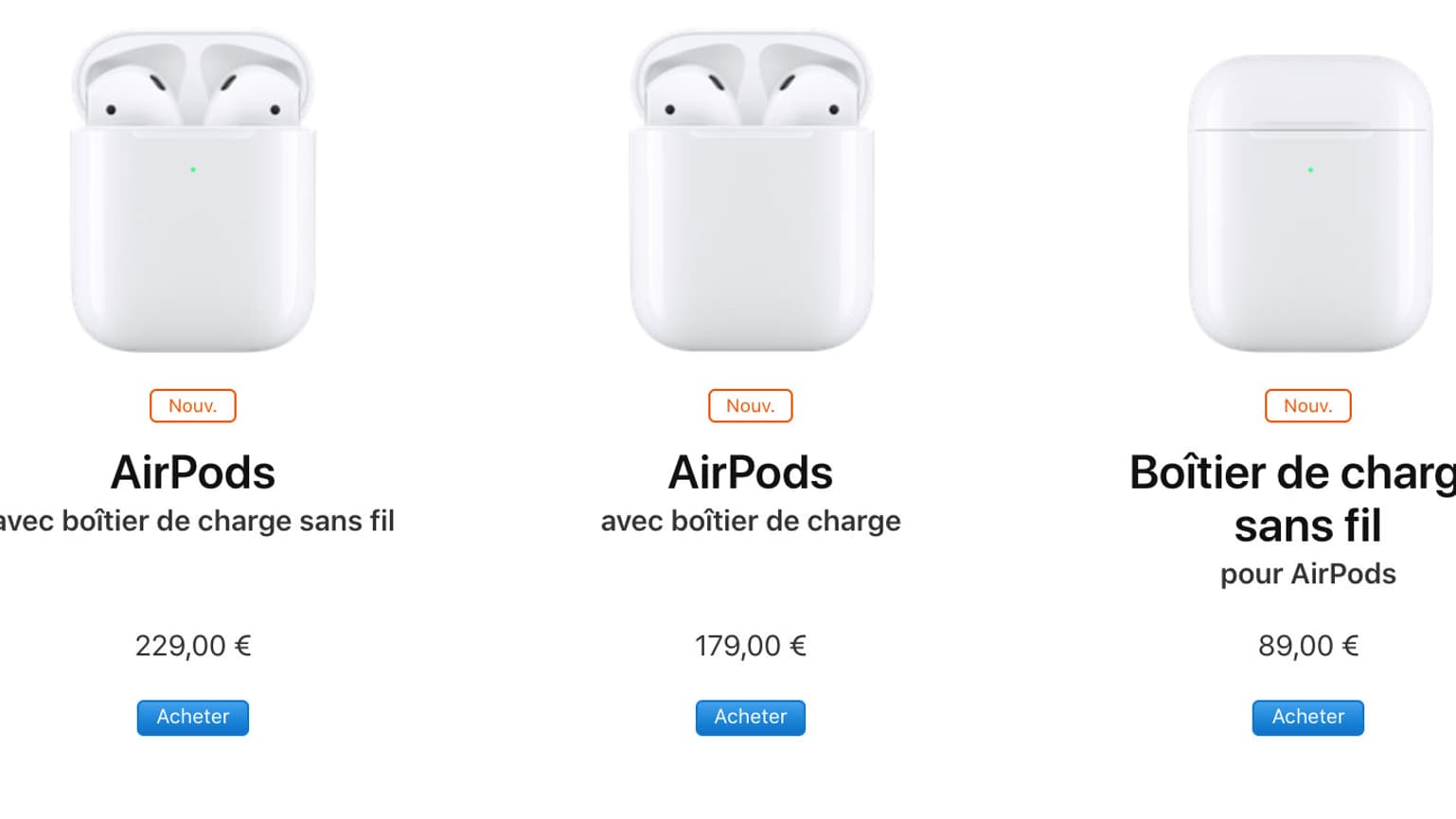Click the 89,00 € price label
1456x819 pixels.
tap(1308, 646)
